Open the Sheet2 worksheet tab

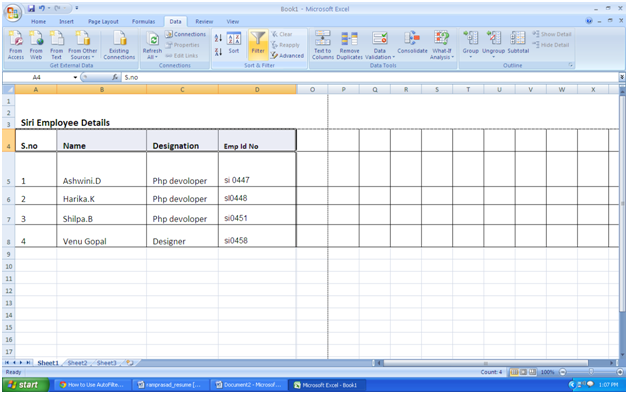77,363
